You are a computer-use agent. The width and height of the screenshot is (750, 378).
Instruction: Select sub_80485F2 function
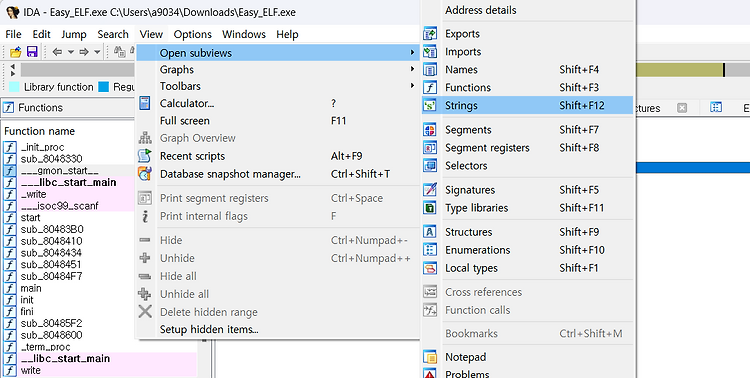[x=51, y=323]
